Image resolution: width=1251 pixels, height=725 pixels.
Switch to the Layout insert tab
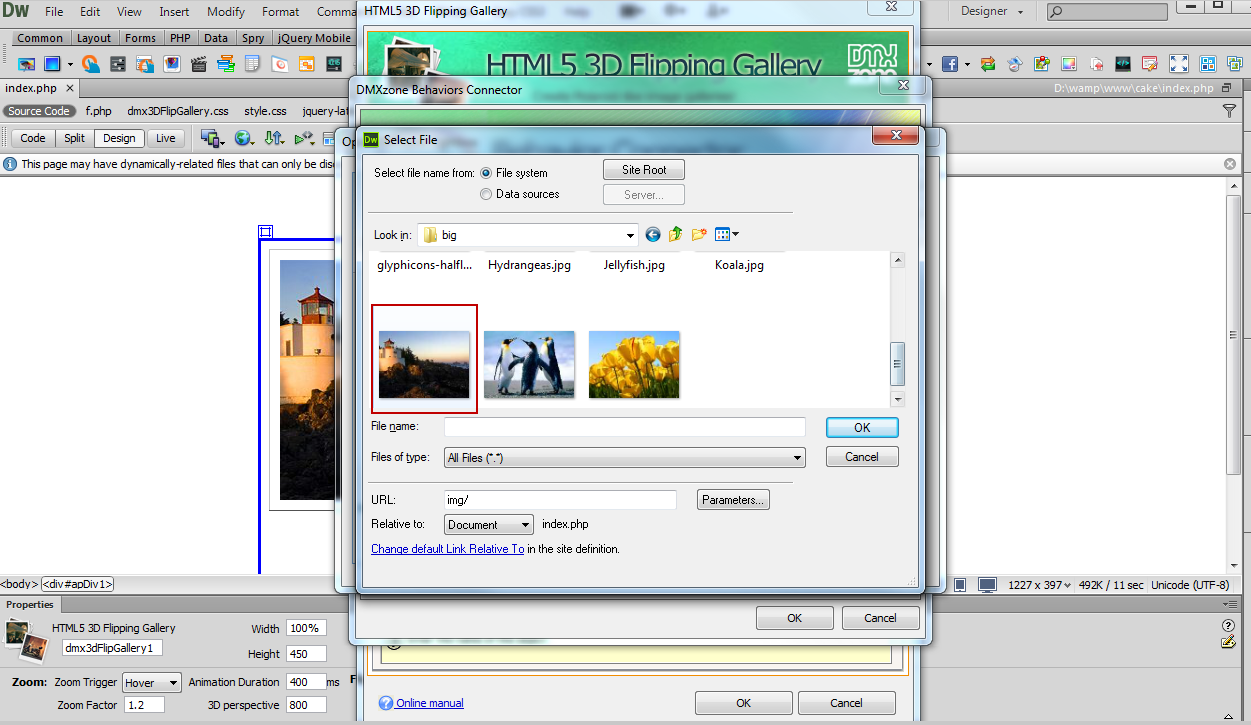94,38
